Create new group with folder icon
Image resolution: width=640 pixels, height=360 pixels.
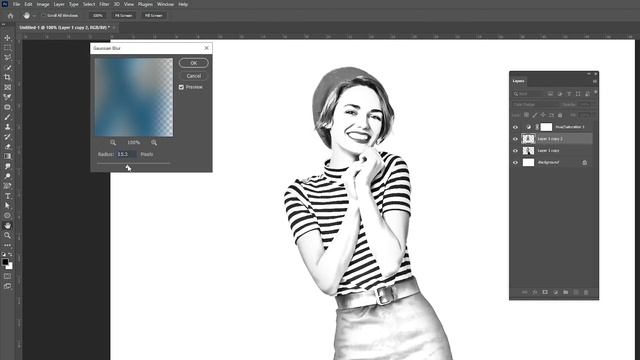pos(566,292)
